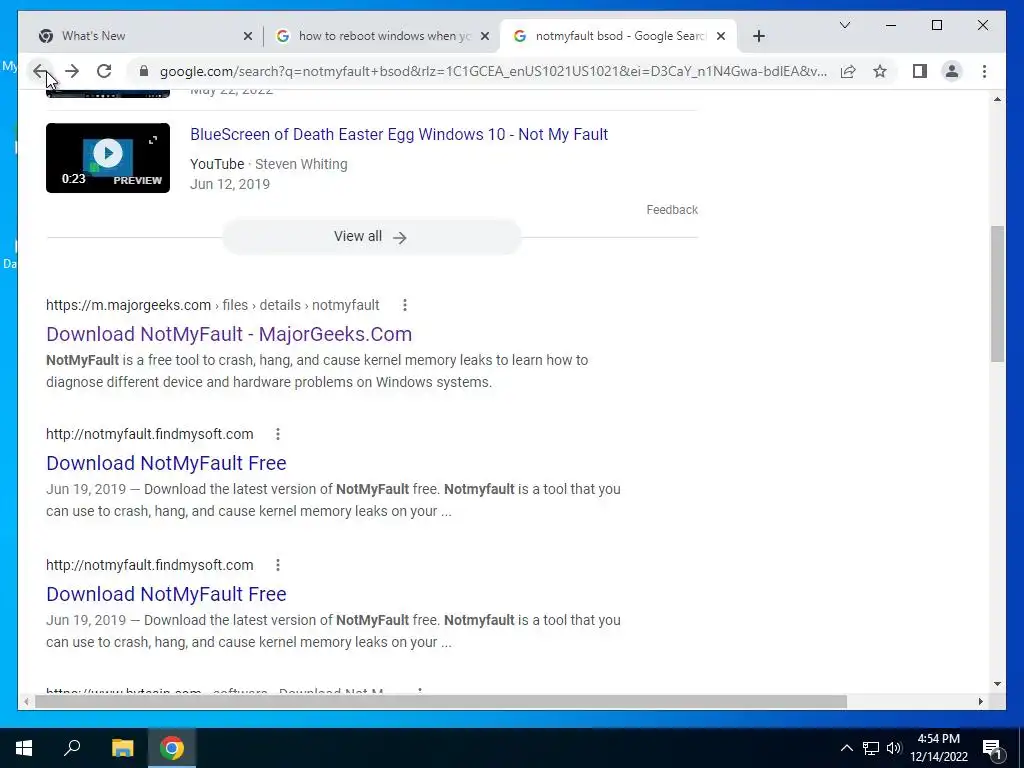Open options for second findmysoft result
This screenshot has width=1024, height=768.
pos(278,565)
